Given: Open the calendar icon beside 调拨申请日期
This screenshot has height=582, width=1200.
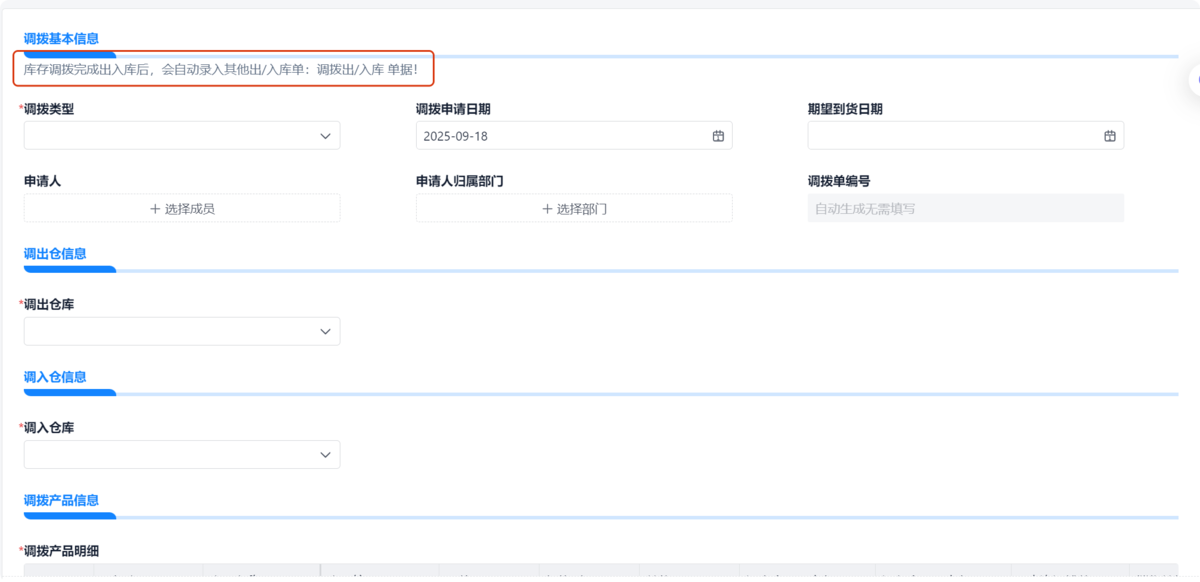Looking at the screenshot, I should (717, 135).
